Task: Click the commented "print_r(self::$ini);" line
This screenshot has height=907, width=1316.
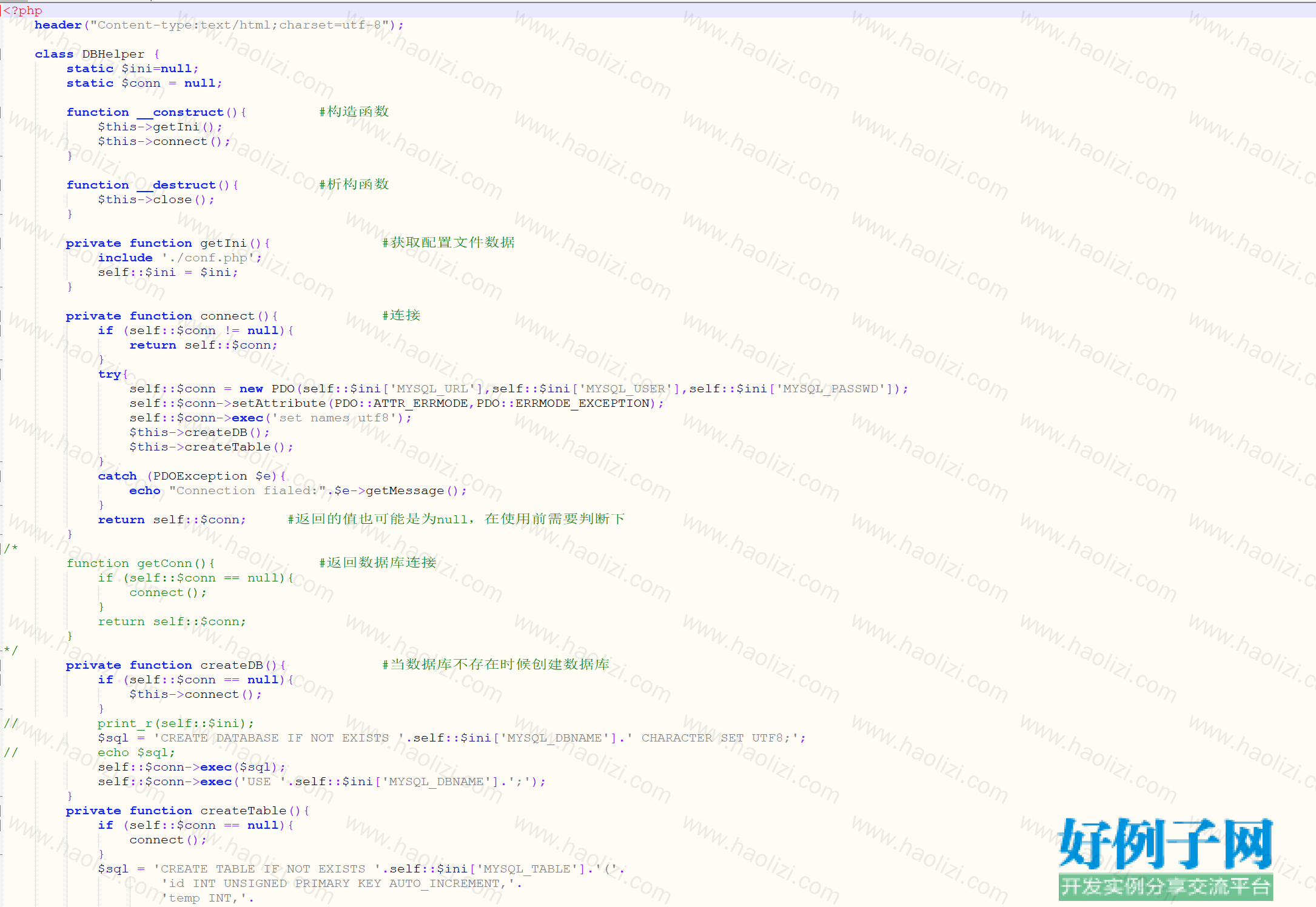Action: (x=176, y=723)
